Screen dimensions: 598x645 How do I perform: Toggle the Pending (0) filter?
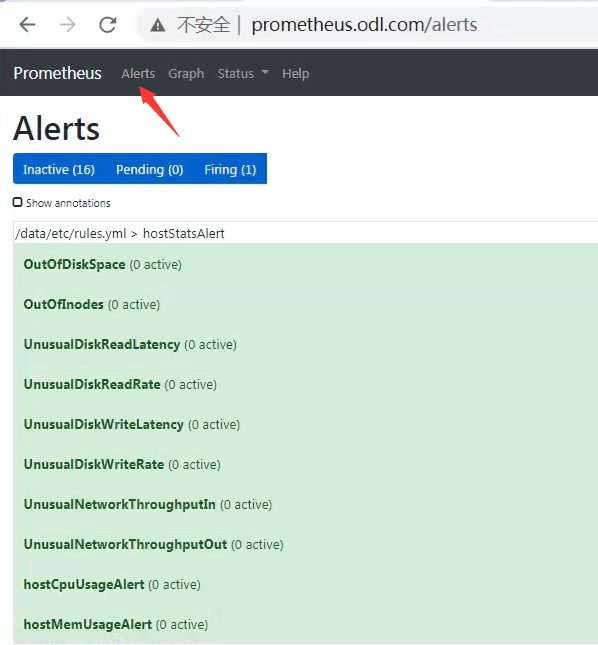tap(150, 169)
